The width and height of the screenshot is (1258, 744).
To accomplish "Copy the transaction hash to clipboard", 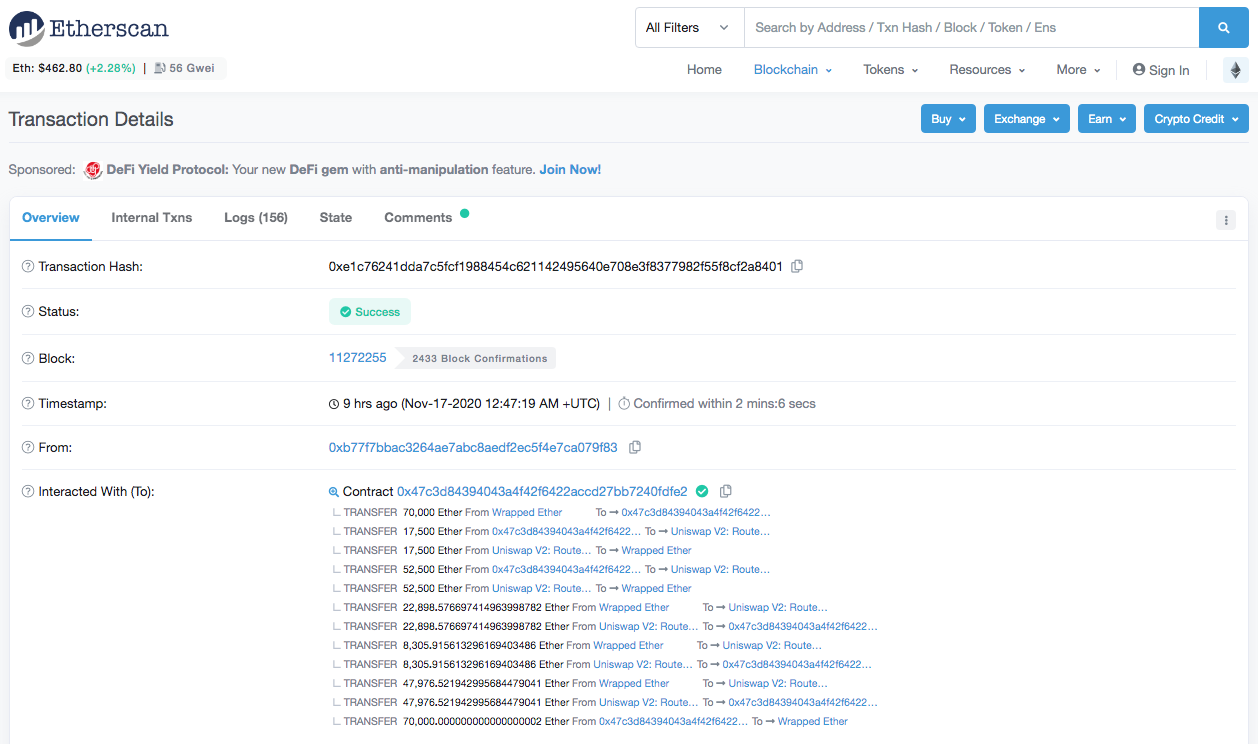I will click(797, 267).
